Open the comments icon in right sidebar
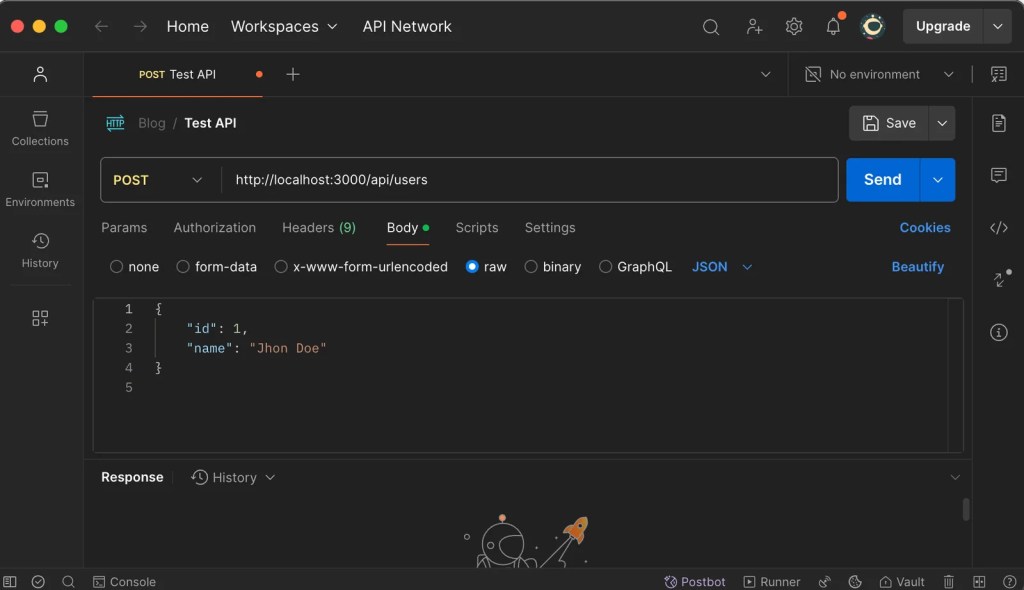Screen dimensions: 1024x590 pos(999,175)
